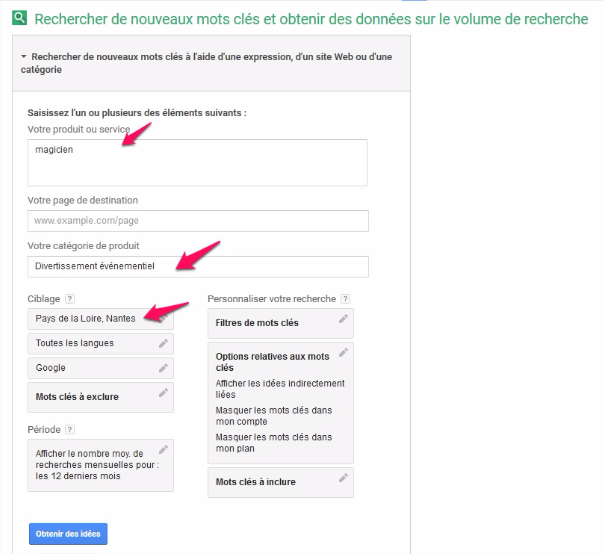Open 'Personnaliser votre recherche' help icon
The height and width of the screenshot is (554, 603).
(345, 299)
